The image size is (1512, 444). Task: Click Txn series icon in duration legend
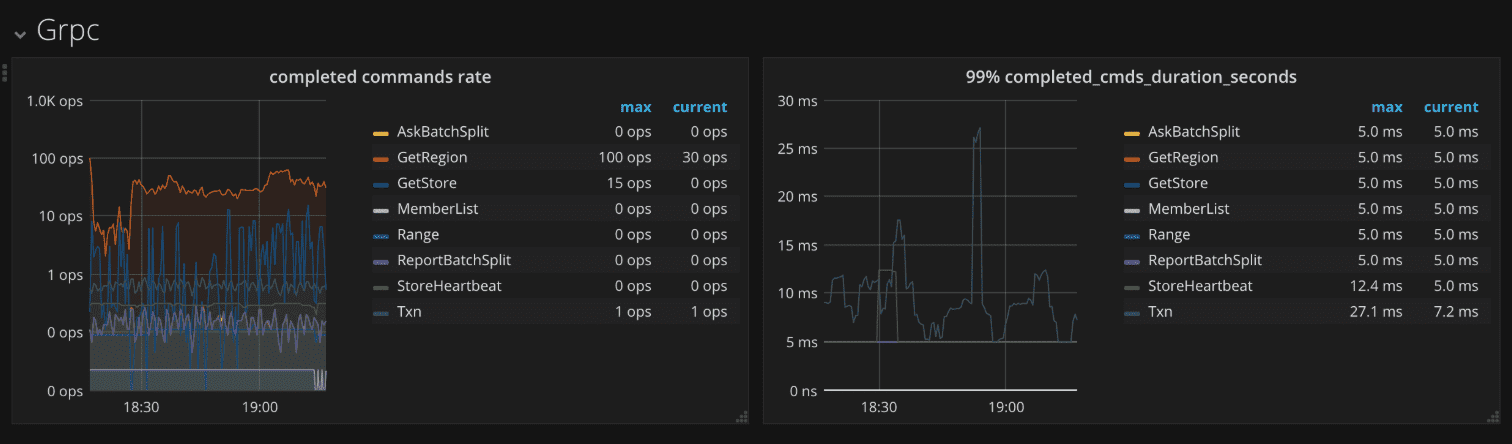(x=1132, y=312)
